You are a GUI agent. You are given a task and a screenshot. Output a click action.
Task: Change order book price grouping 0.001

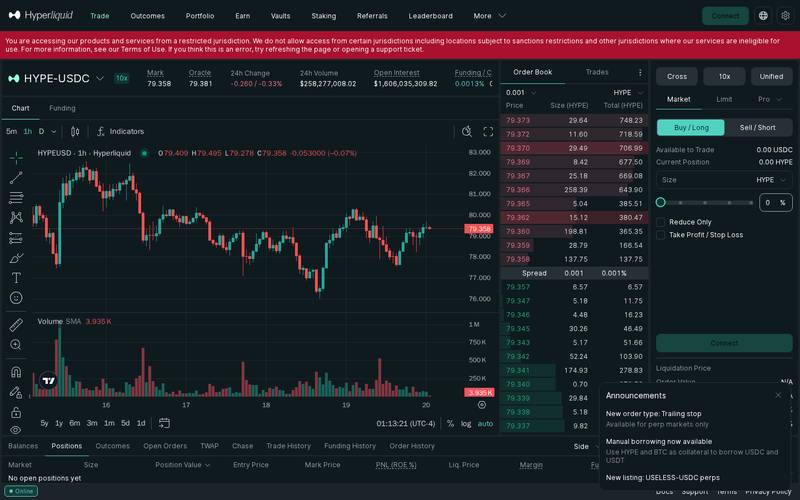(520, 92)
